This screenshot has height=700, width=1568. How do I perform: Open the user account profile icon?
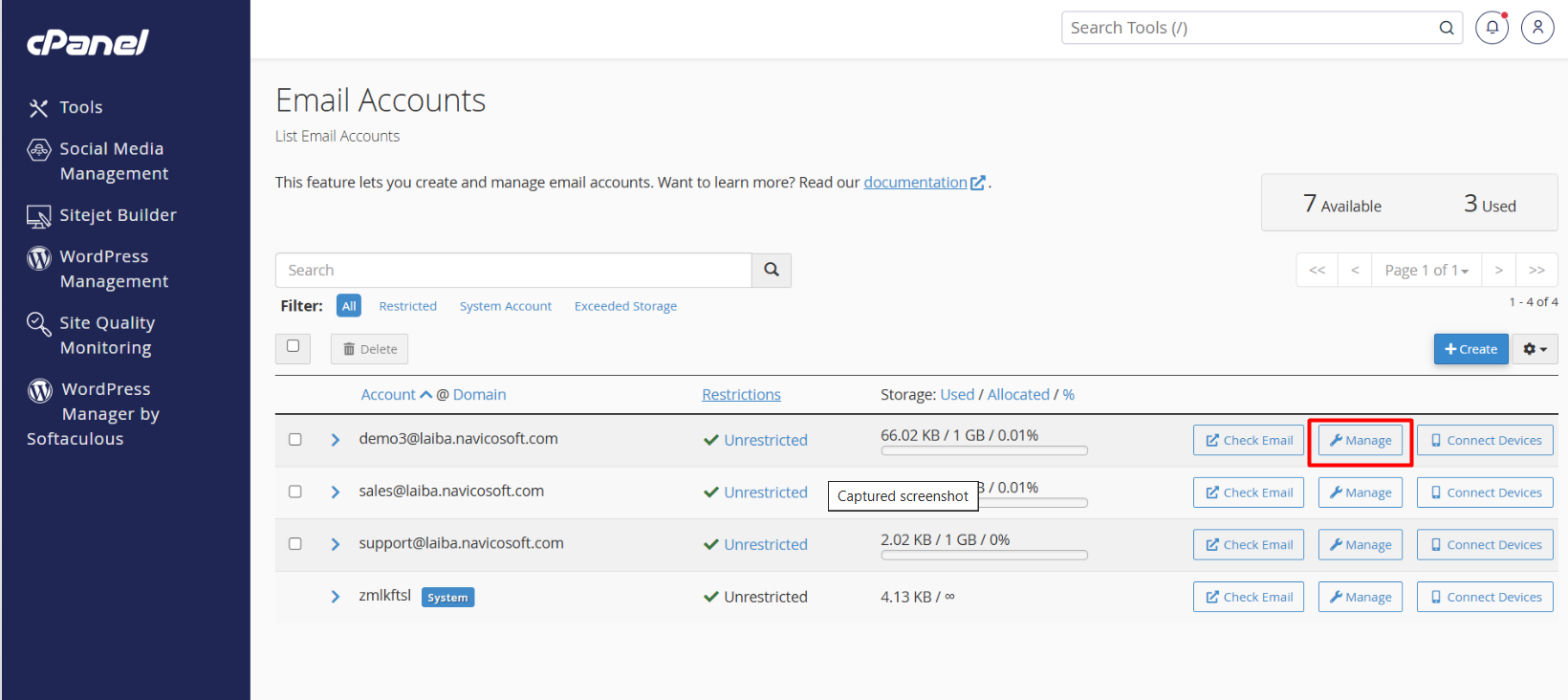1537,28
